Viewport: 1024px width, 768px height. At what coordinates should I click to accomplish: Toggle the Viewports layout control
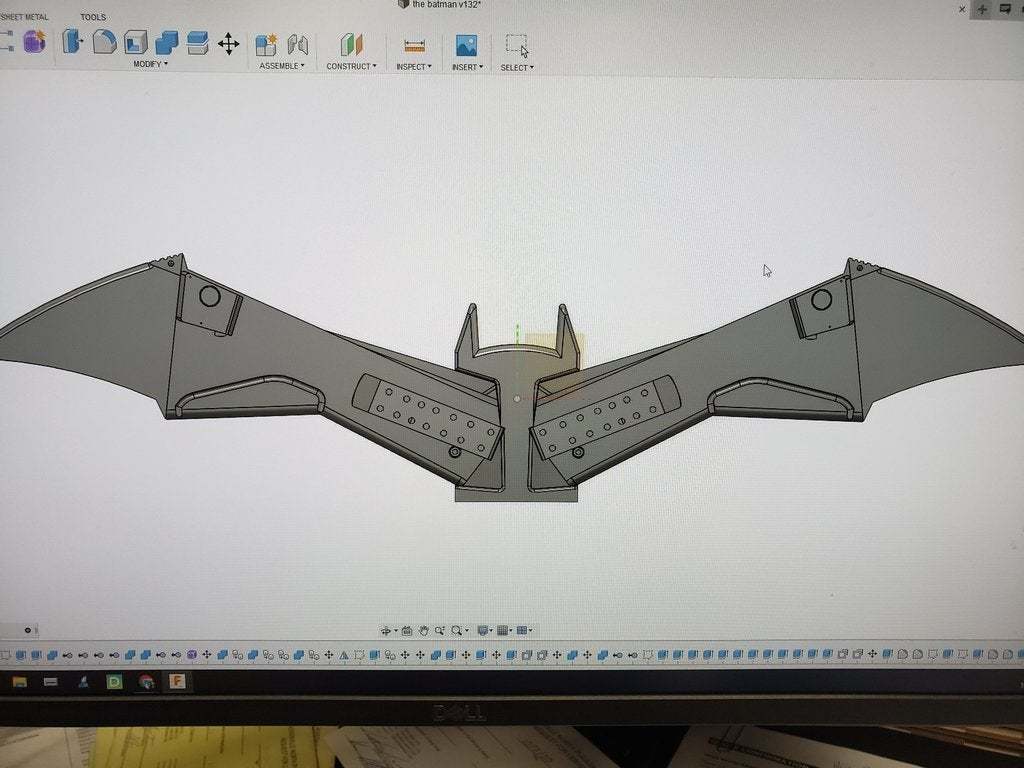tap(521, 630)
